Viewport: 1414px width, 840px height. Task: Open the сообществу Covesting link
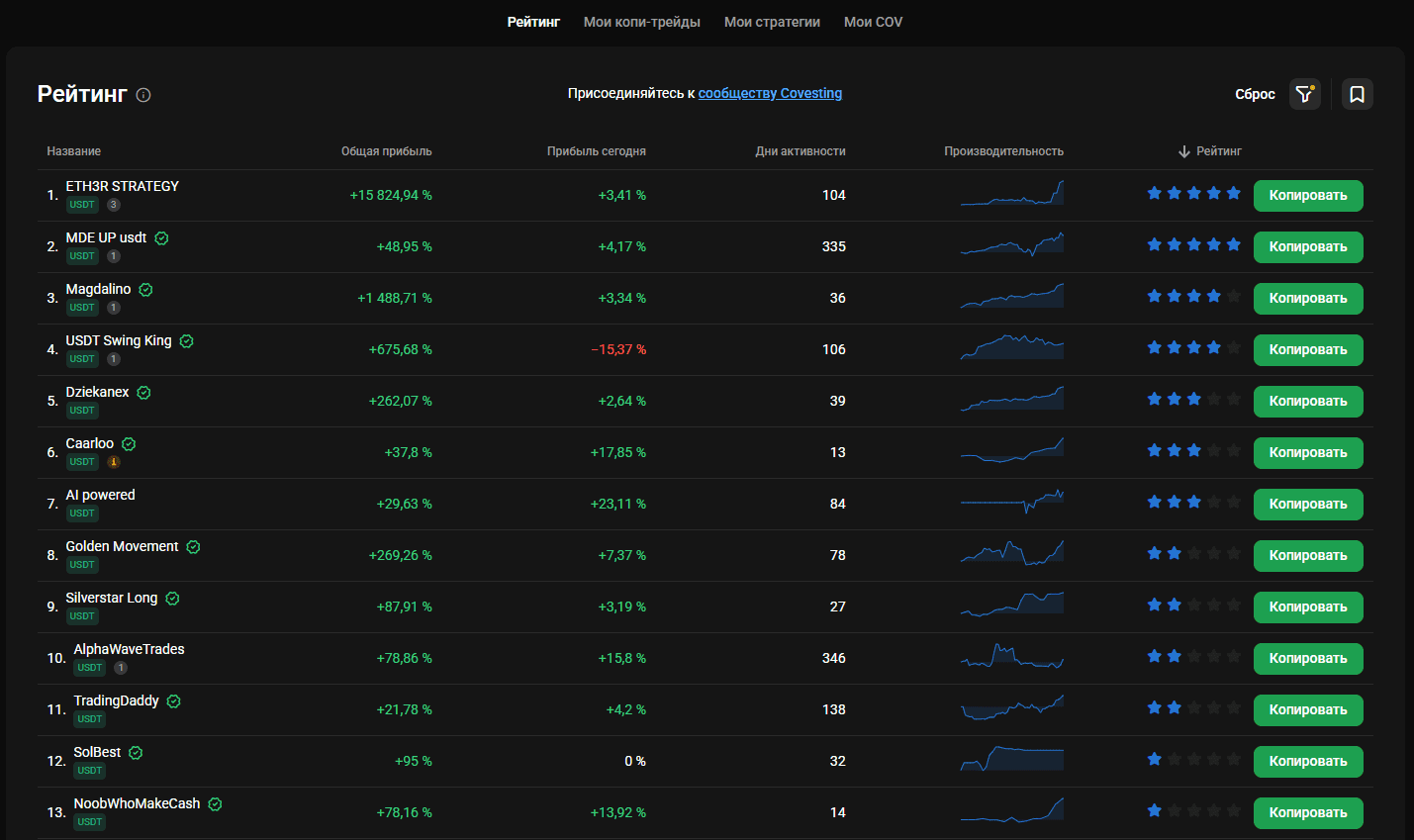[x=770, y=93]
